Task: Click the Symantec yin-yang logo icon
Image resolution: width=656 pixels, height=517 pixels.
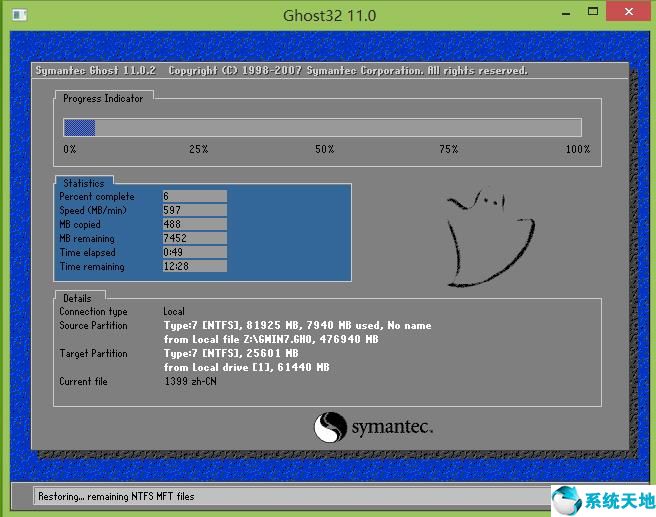Action: pyautogui.click(x=331, y=428)
